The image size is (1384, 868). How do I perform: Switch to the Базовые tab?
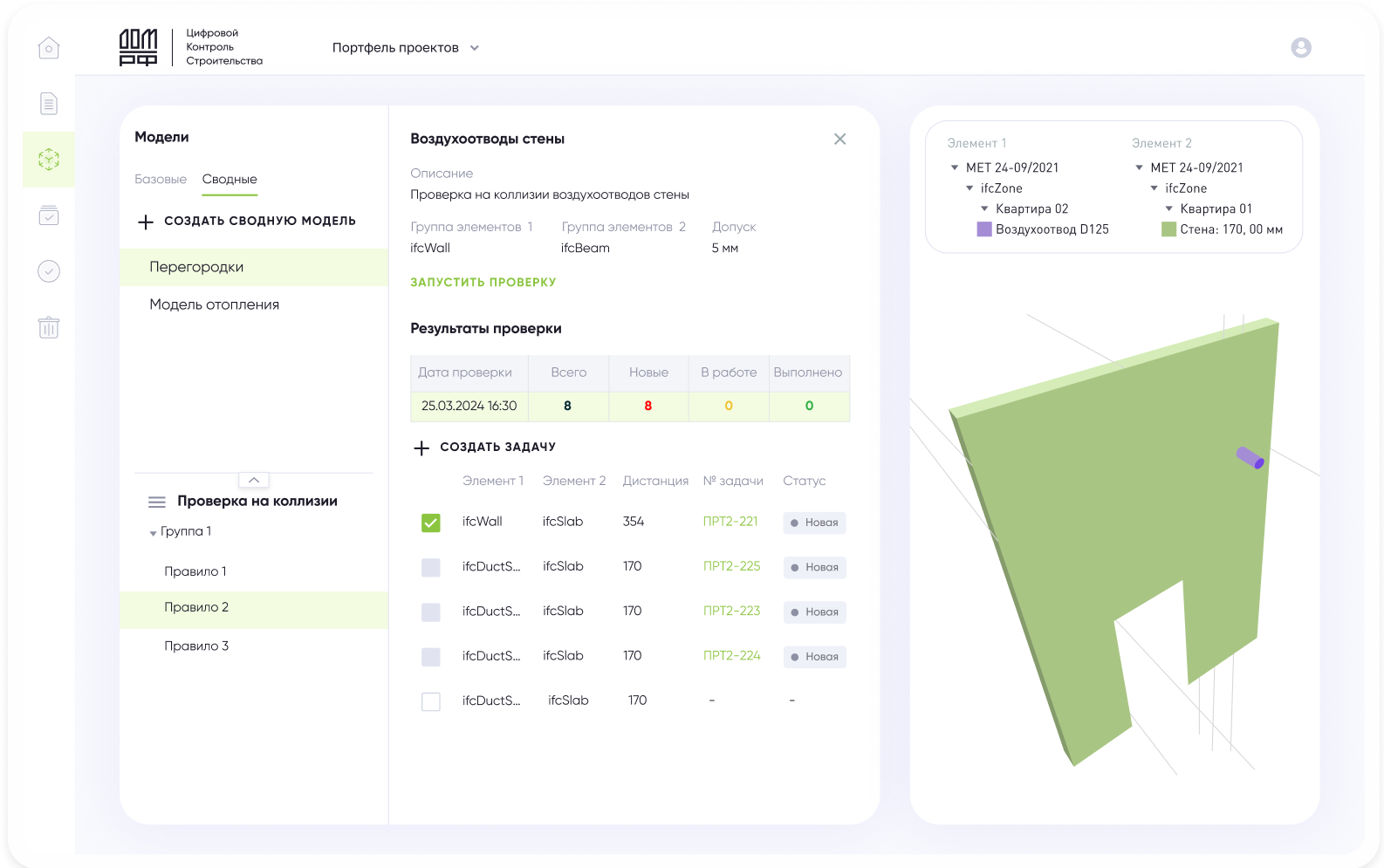(x=161, y=179)
